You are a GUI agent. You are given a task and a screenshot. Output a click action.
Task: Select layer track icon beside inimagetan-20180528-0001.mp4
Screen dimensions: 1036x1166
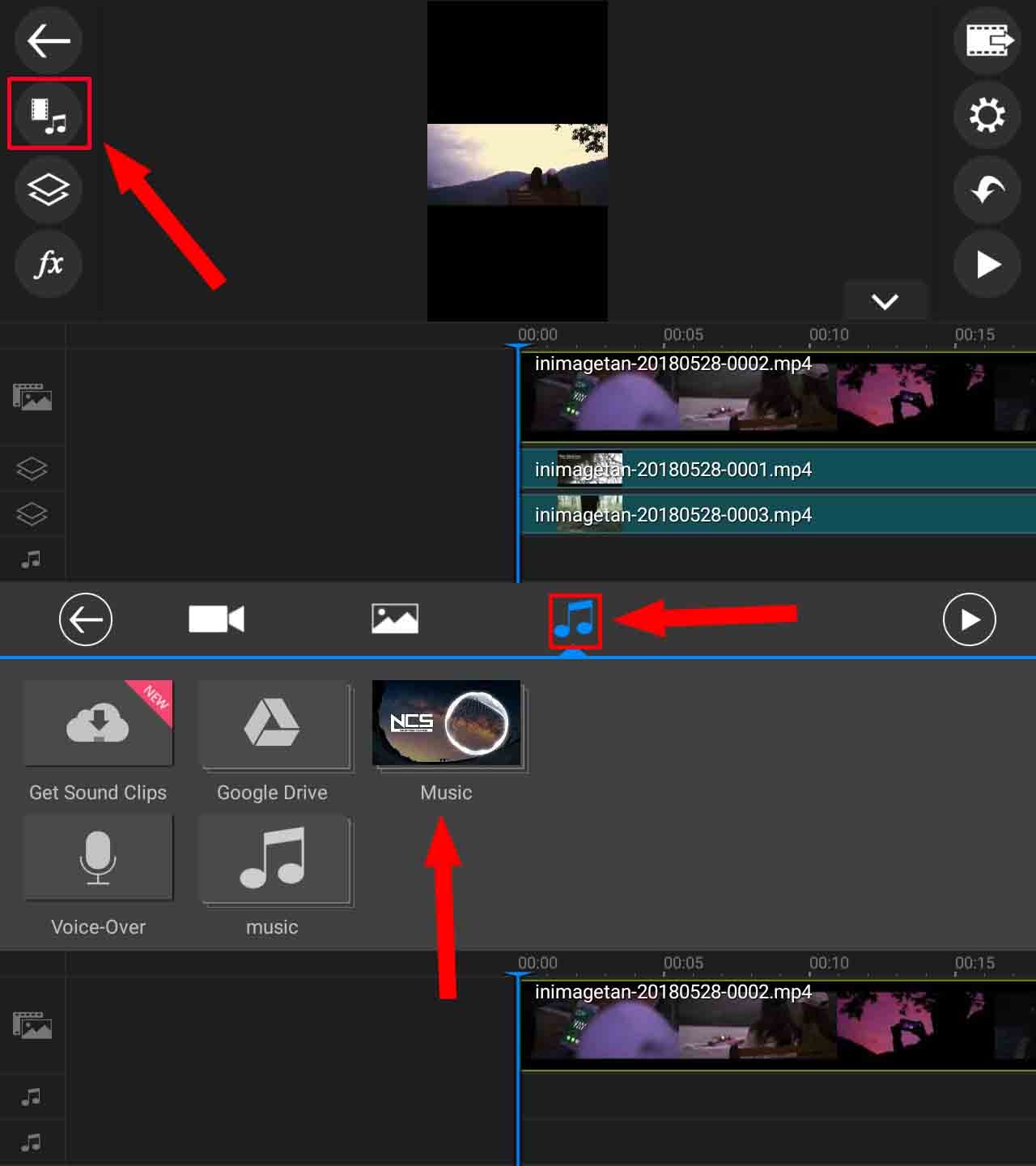(32, 469)
